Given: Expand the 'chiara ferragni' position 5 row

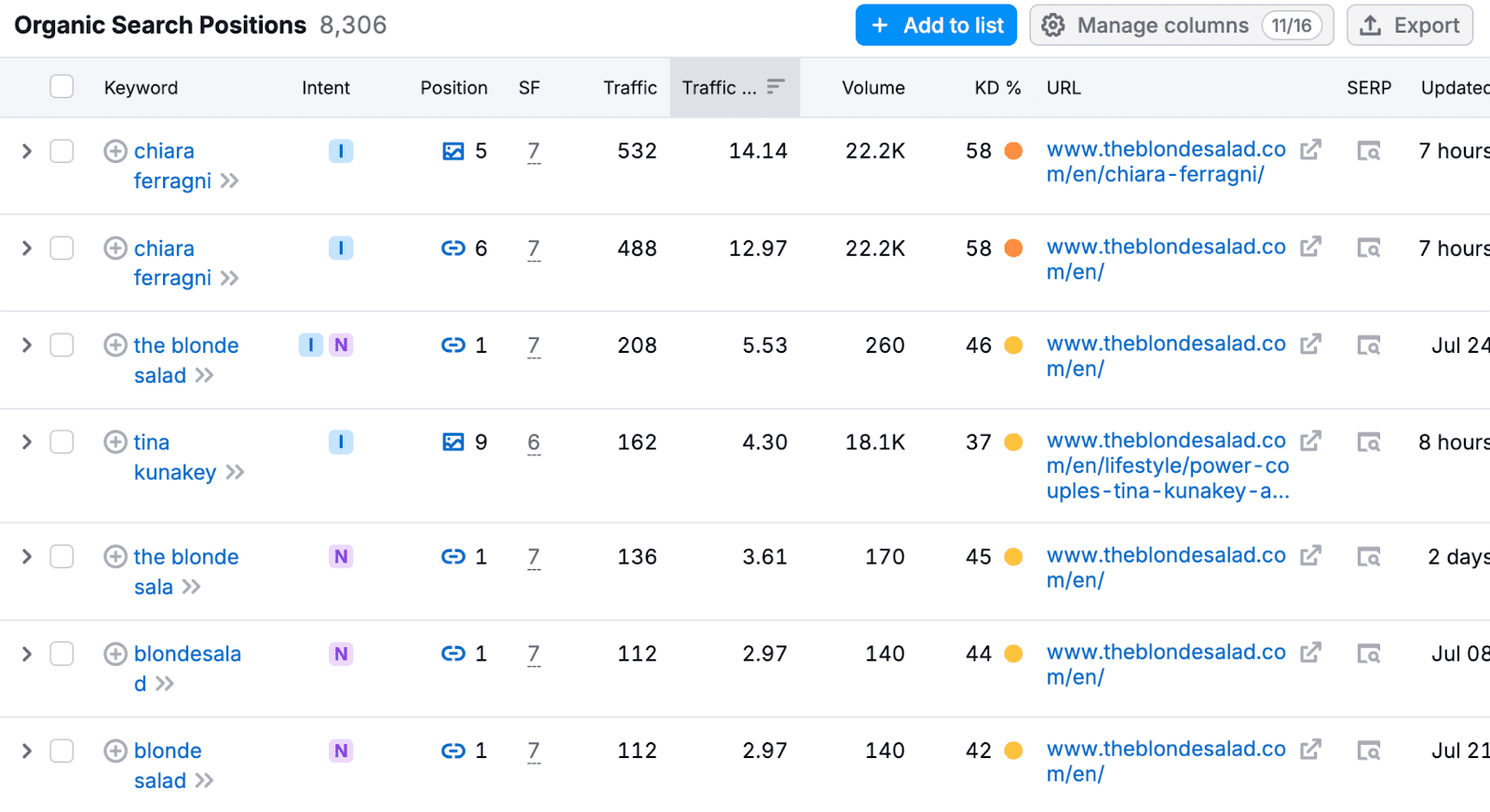Looking at the screenshot, I should pos(27,151).
